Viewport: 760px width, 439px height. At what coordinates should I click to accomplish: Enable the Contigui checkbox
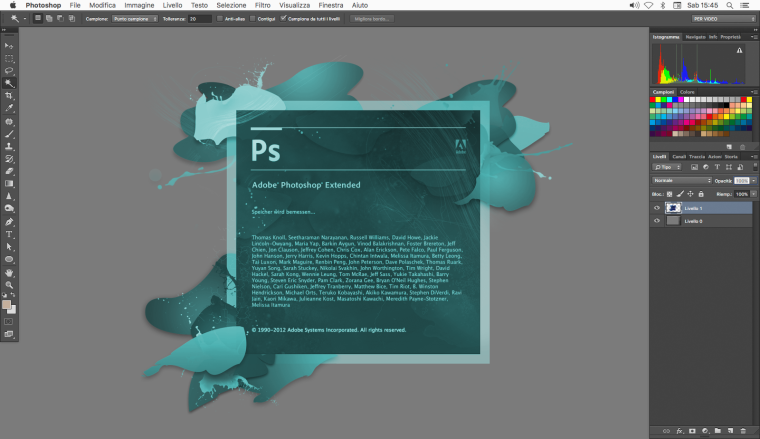(253, 18)
